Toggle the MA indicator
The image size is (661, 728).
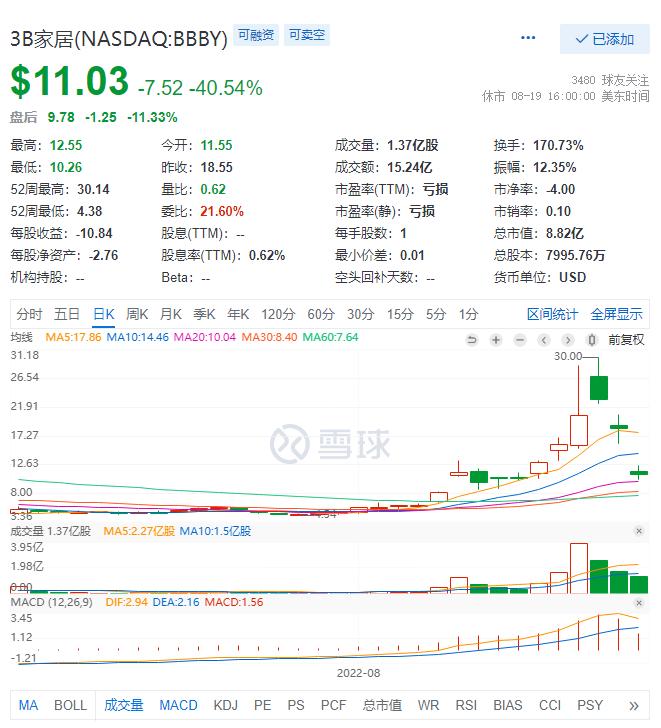click(x=28, y=705)
